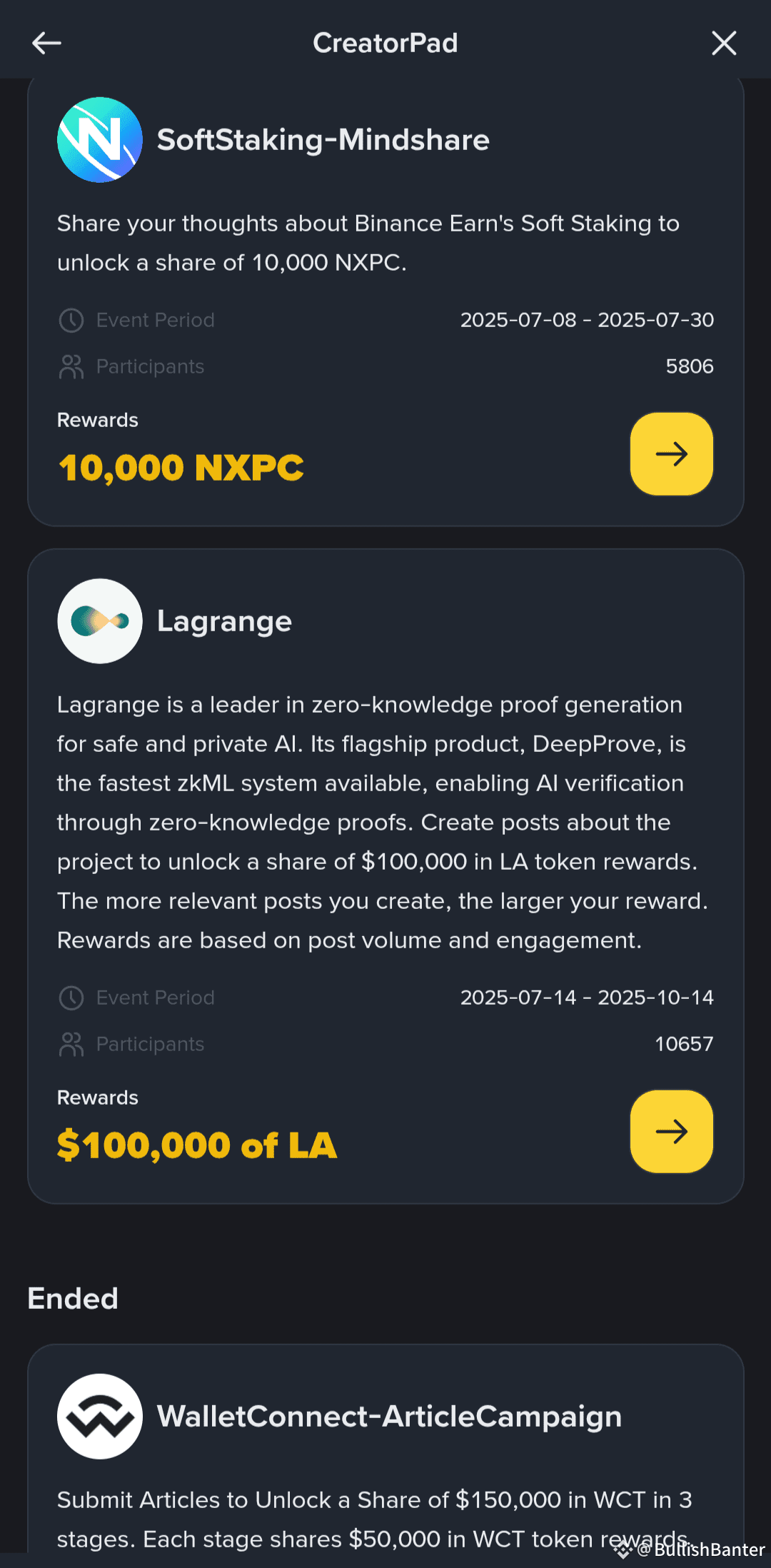This screenshot has height=1568, width=771.
Task: Open the WalletConnect-ArticleCampaign title
Action: (389, 1417)
